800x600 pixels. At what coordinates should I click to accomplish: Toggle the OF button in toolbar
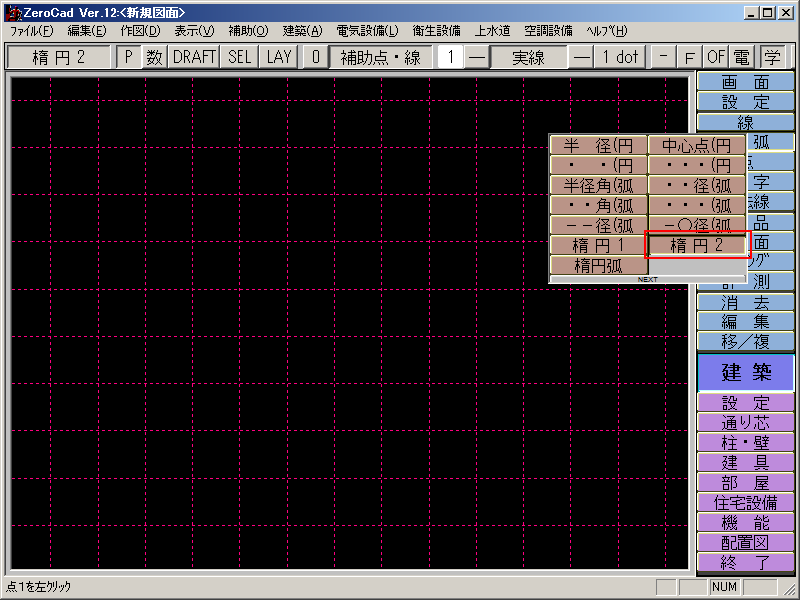click(716, 57)
